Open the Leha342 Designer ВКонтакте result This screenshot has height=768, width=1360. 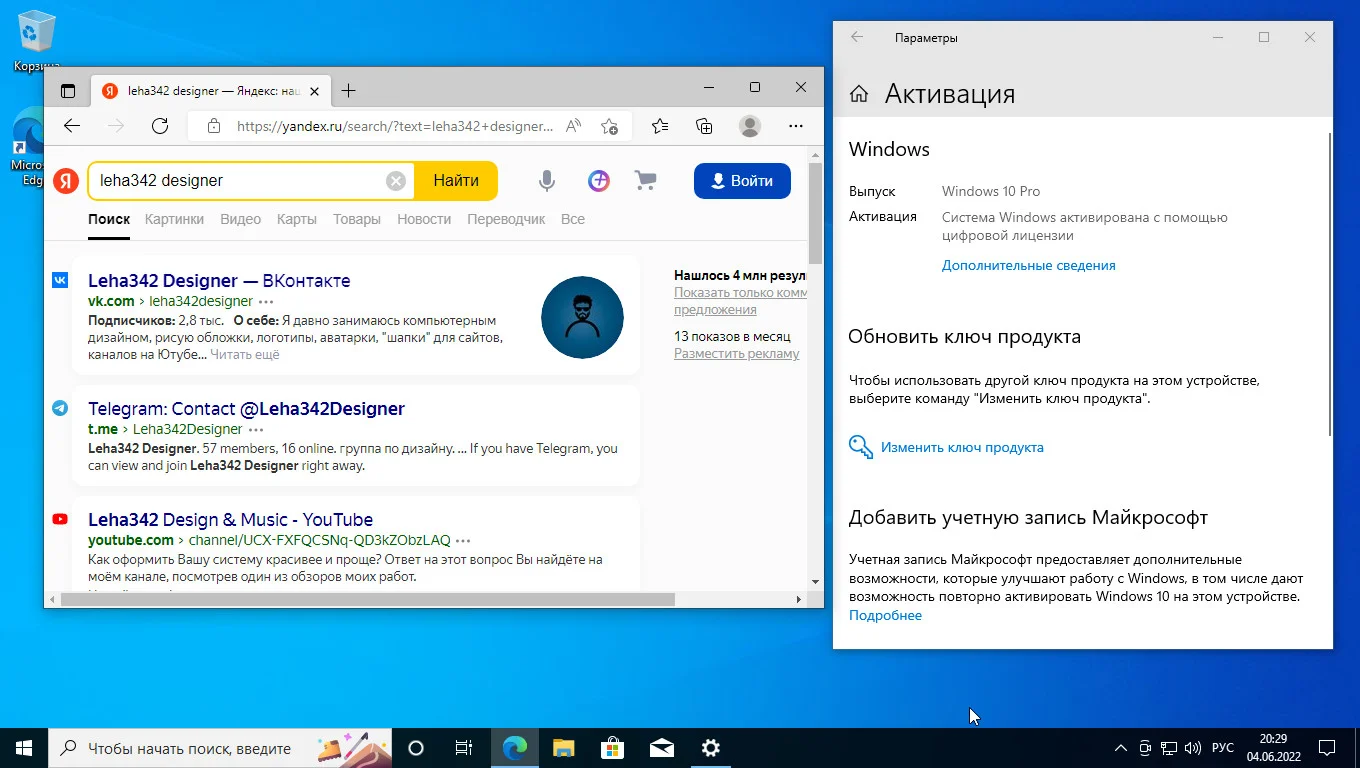point(219,281)
